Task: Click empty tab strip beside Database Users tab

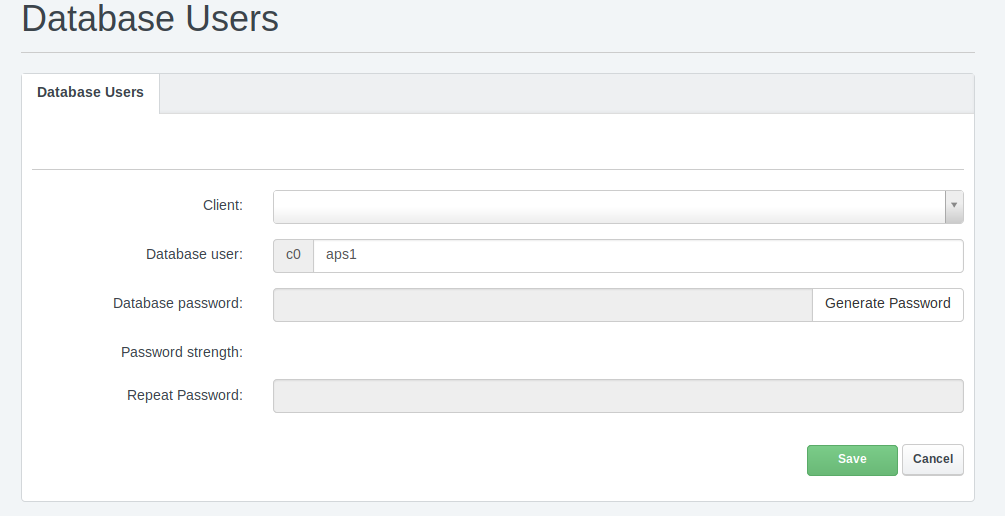Action: (567, 94)
